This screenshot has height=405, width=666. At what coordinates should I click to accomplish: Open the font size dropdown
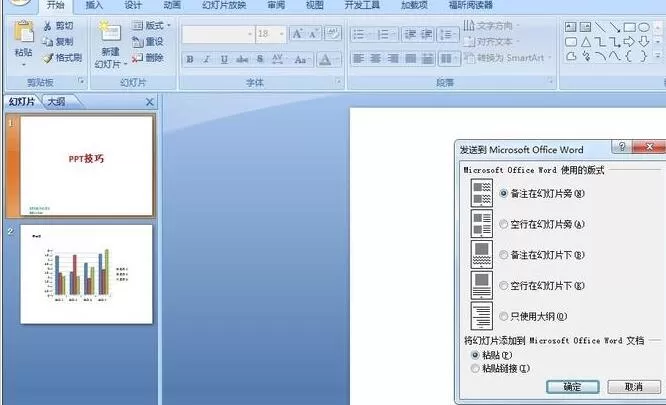click(281, 34)
